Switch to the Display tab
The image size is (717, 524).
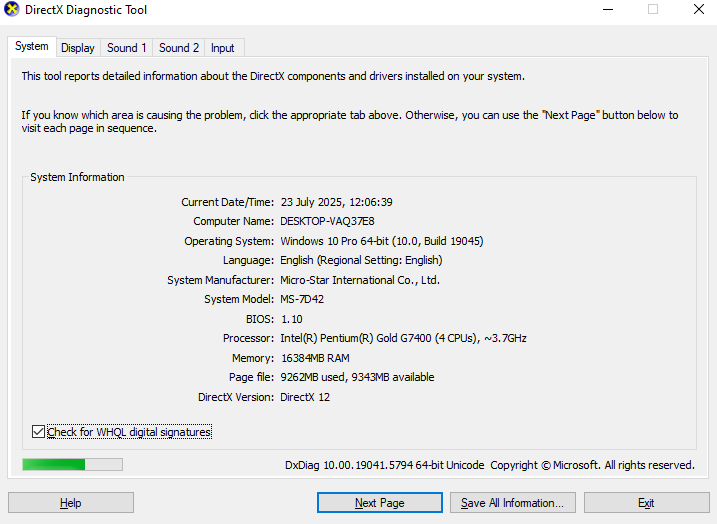click(x=78, y=48)
